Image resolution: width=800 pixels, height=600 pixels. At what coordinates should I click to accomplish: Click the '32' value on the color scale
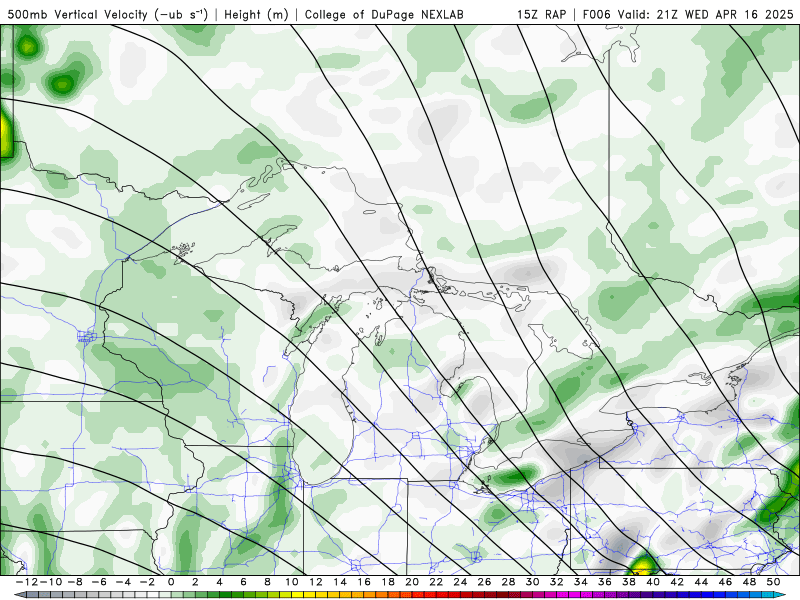tap(557, 582)
